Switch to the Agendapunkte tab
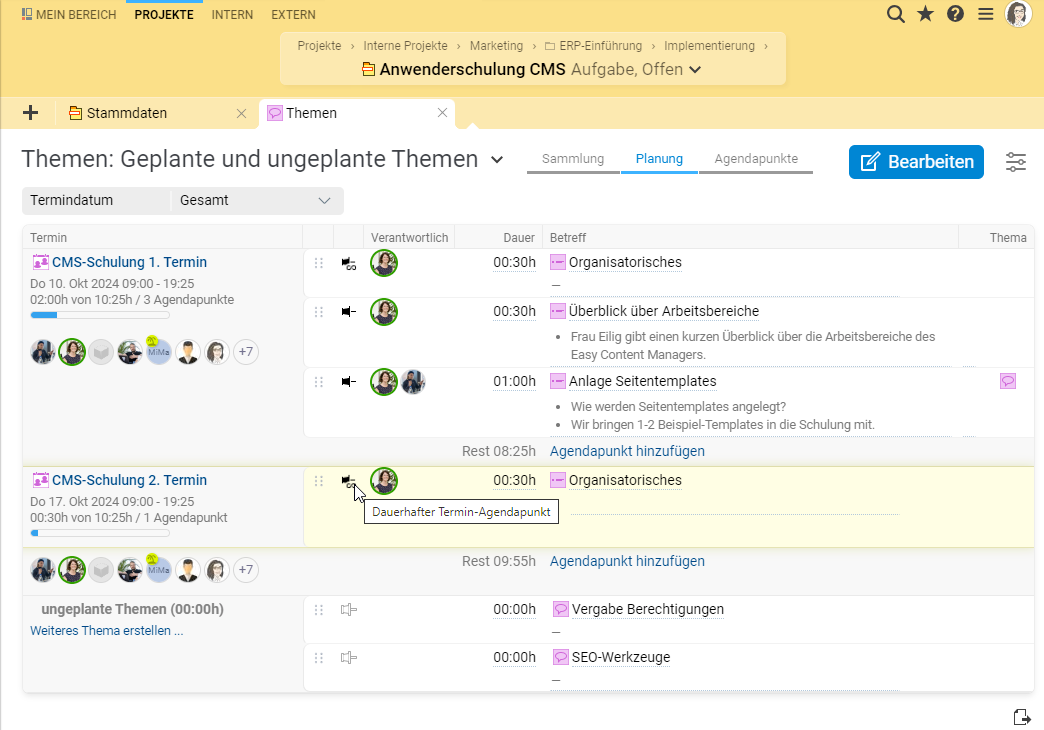Image resolution: width=1044 pixels, height=730 pixels. tap(755, 159)
